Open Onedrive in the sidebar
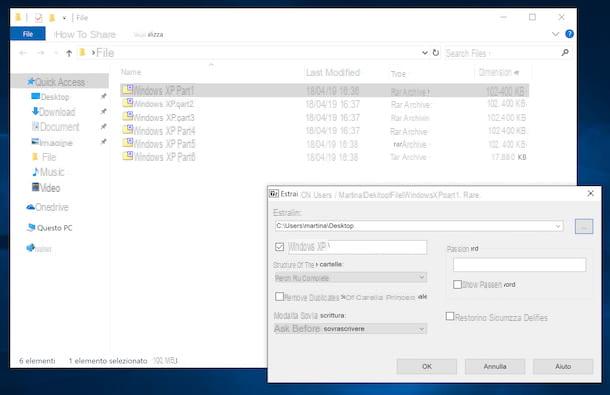The image size is (610, 395). (47, 207)
